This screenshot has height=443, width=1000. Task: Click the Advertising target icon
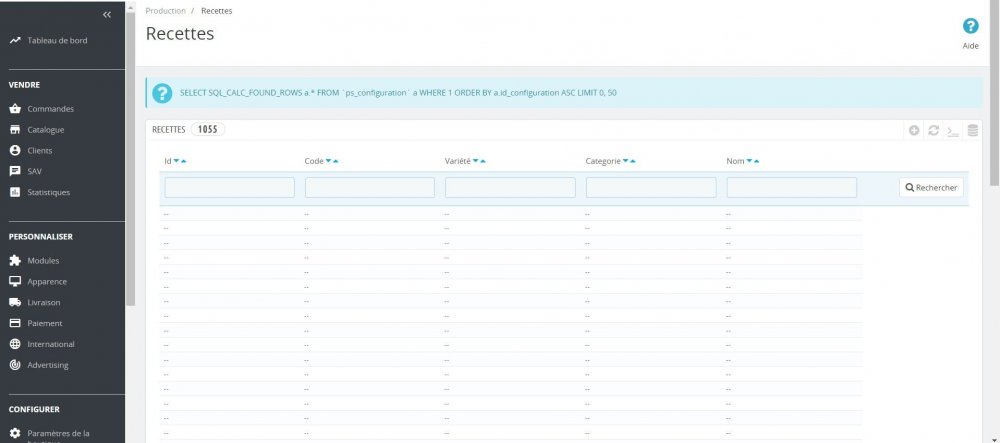tap(15, 365)
